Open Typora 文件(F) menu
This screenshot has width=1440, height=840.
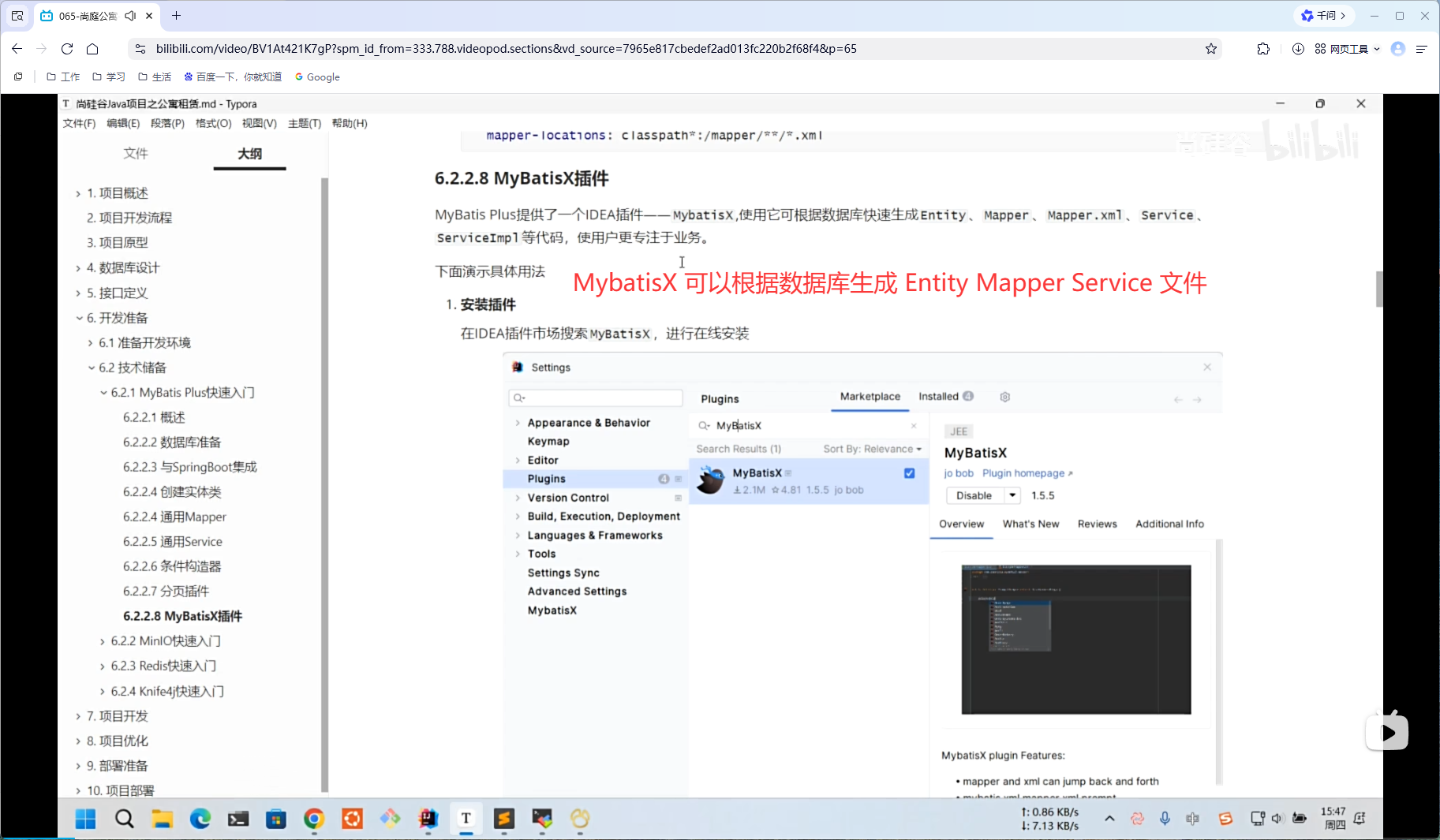(79, 124)
